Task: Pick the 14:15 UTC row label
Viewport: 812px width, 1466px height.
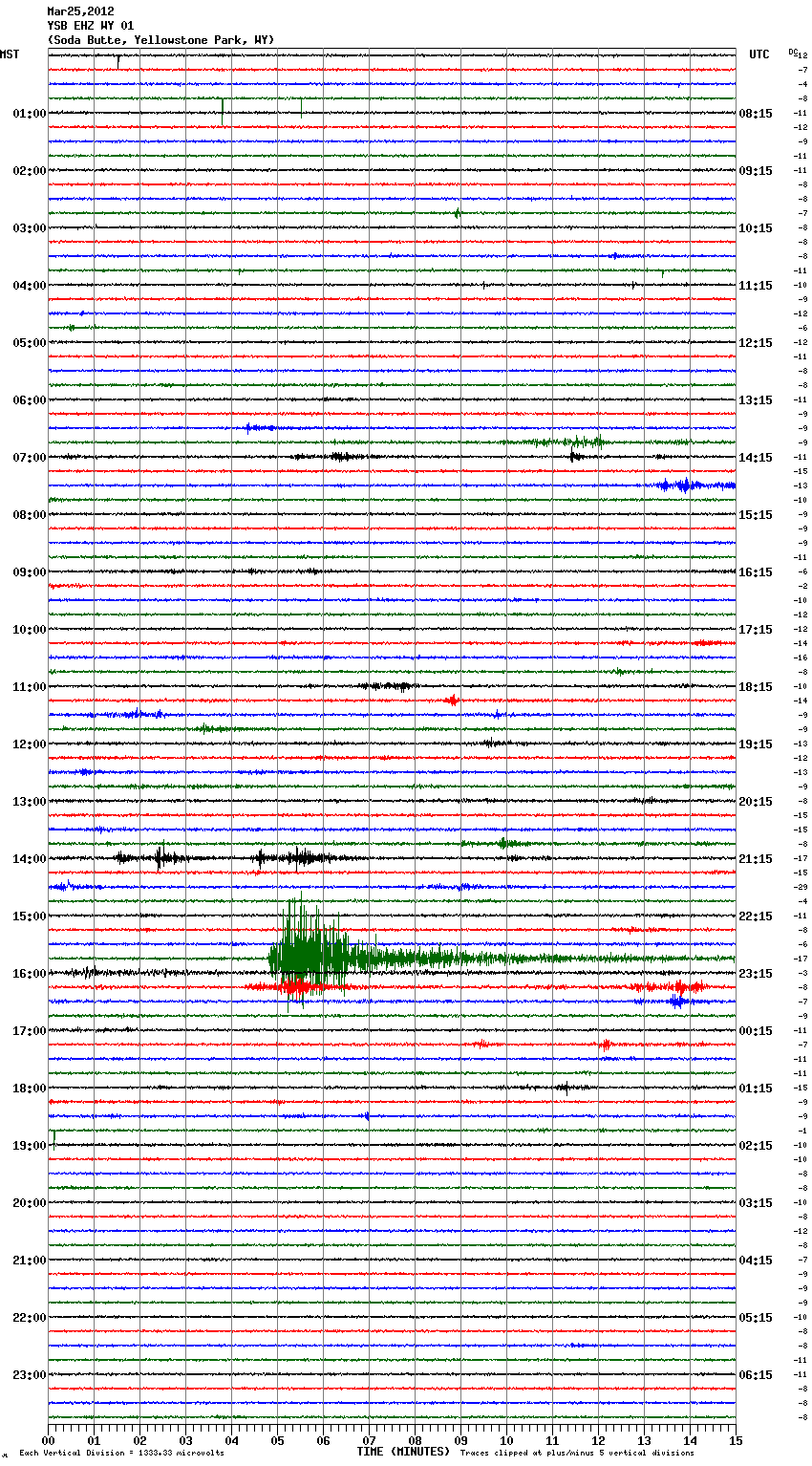Action: tap(756, 458)
